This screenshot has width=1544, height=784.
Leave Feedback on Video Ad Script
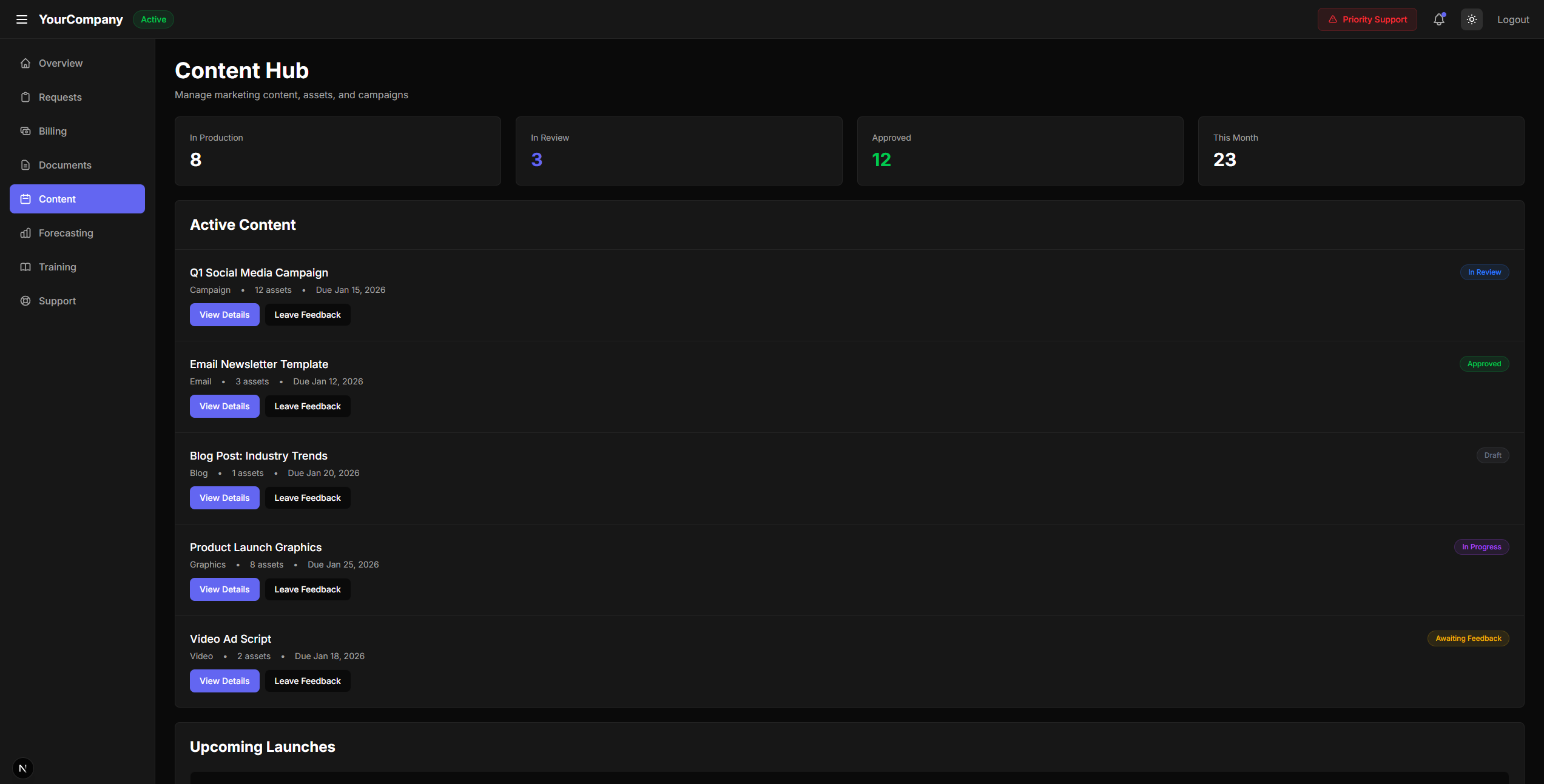(x=308, y=681)
